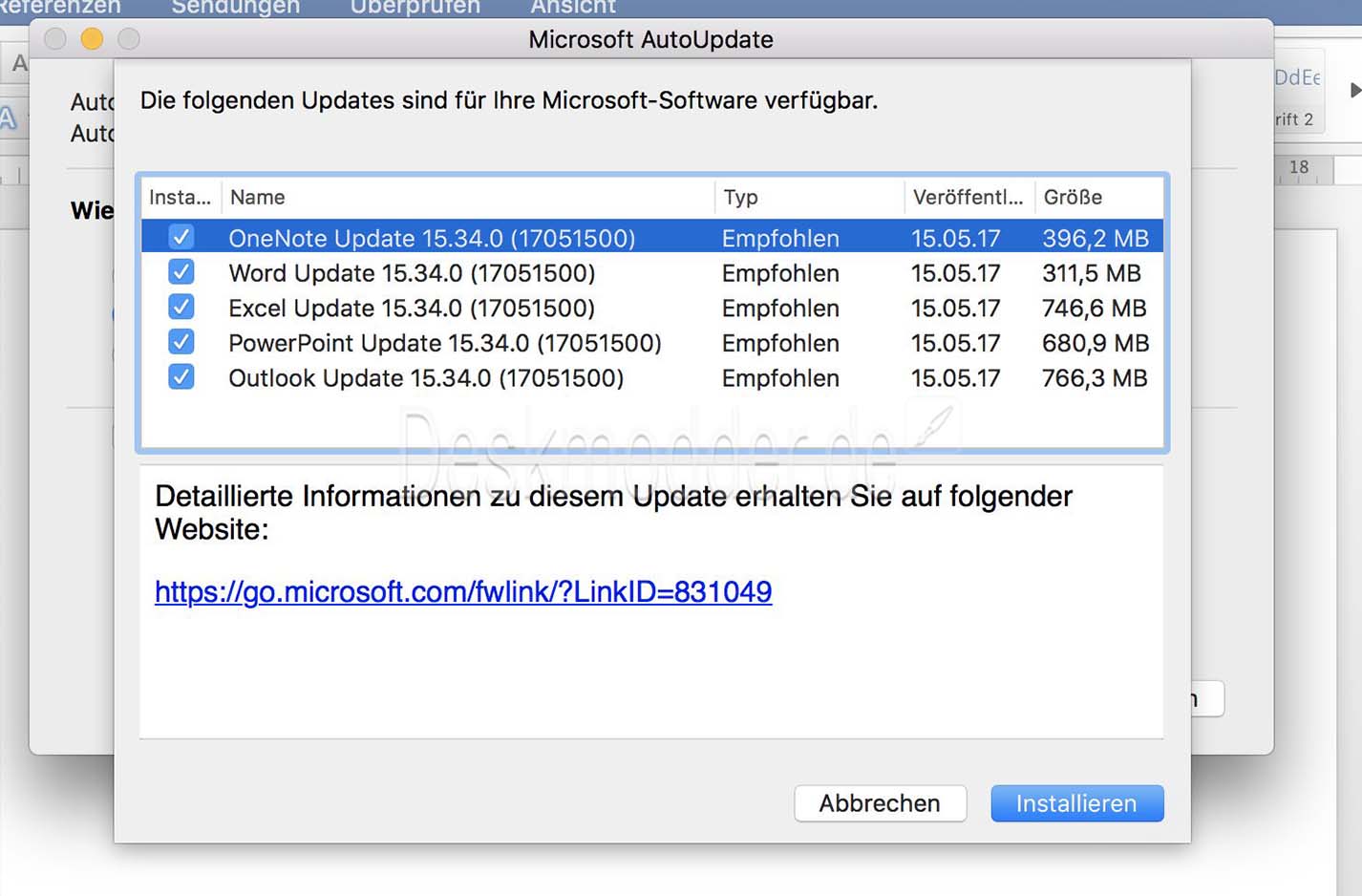Viewport: 1362px width, 896px height.
Task: Click the 311,5 MB size cell
Action: pyautogui.click(x=1092, y=273)
